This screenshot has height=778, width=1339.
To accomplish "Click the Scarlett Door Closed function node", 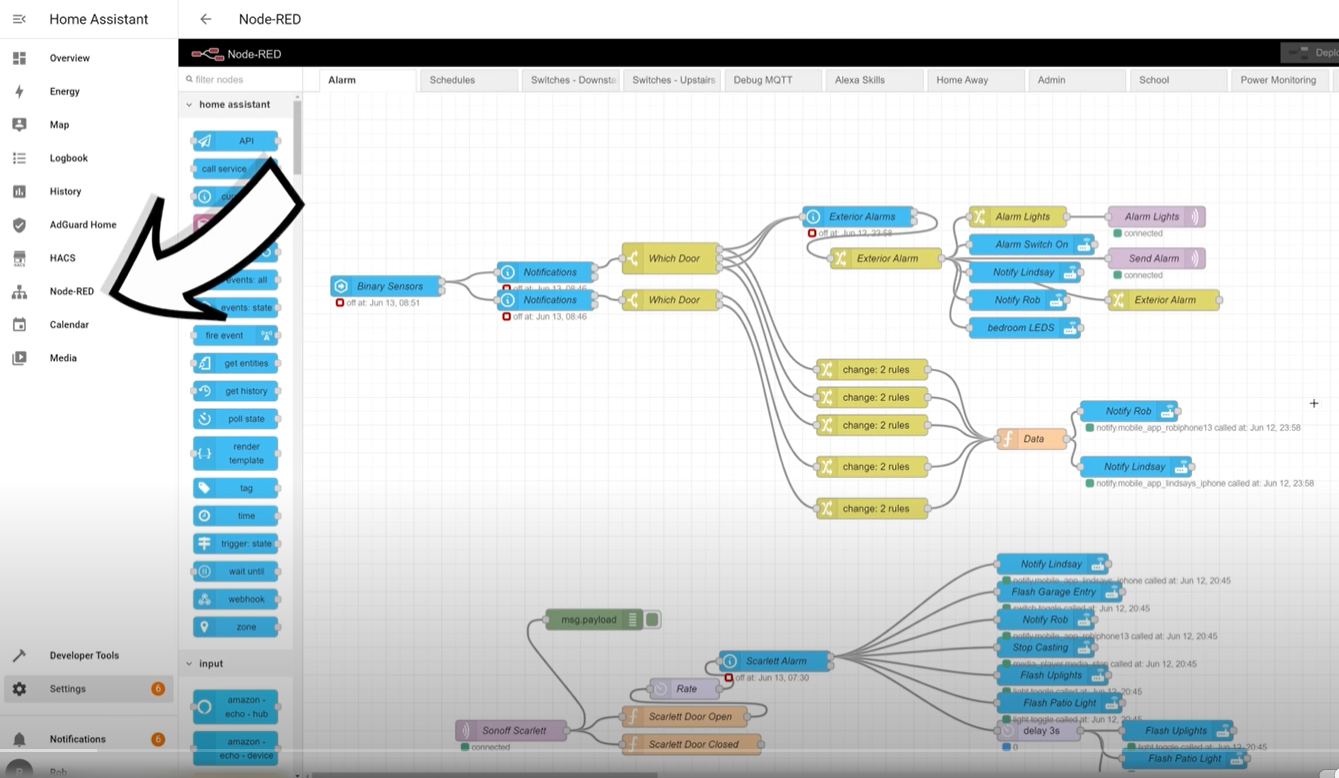I will pyautogui.click(x=691, y=744).
